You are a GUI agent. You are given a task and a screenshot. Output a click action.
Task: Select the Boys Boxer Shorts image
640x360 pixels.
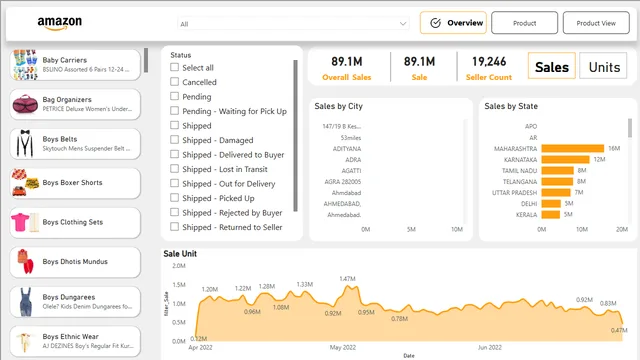coord(25,183)
